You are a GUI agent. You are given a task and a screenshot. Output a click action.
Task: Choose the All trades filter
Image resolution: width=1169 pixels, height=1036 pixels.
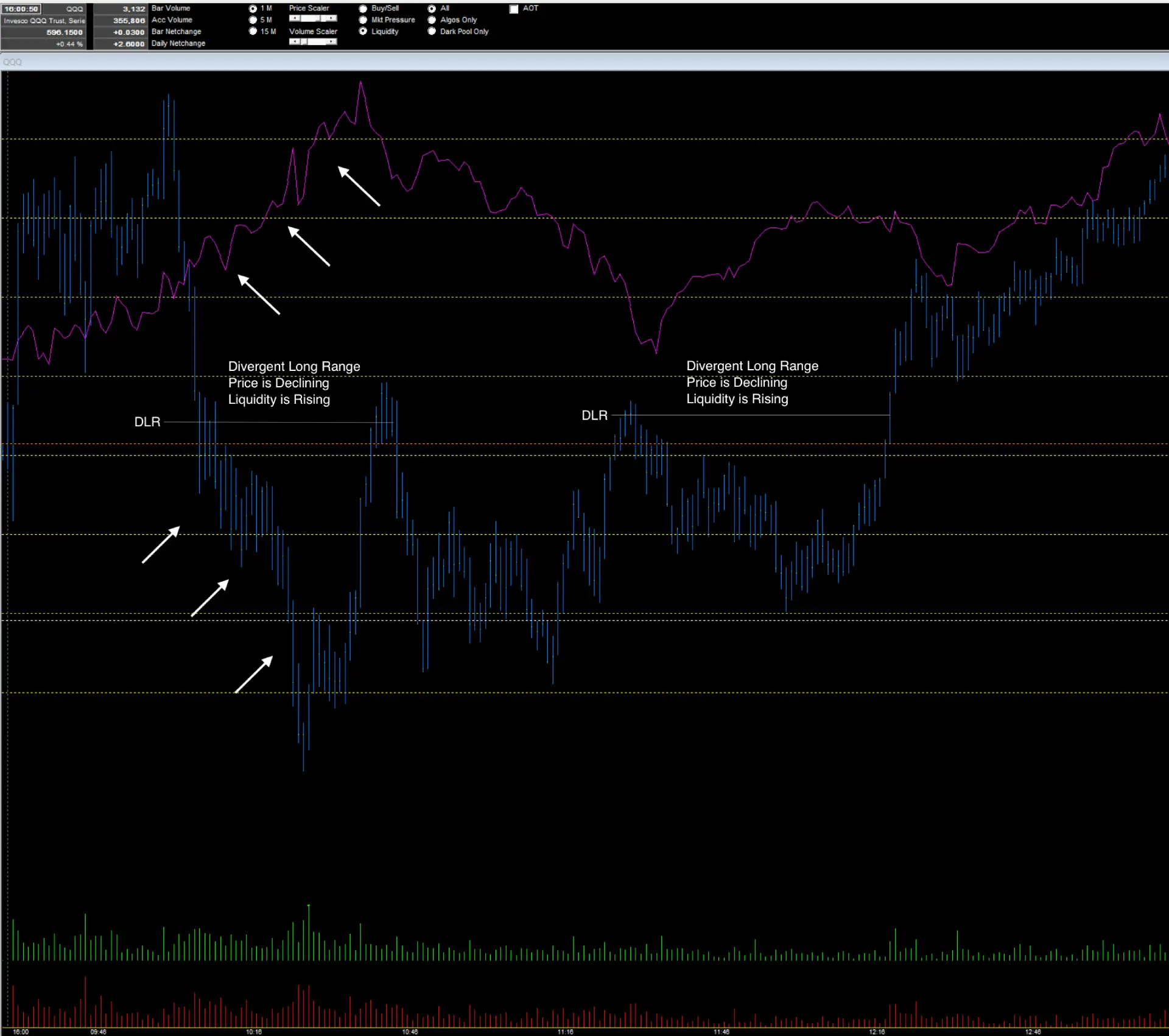(432, 9)
